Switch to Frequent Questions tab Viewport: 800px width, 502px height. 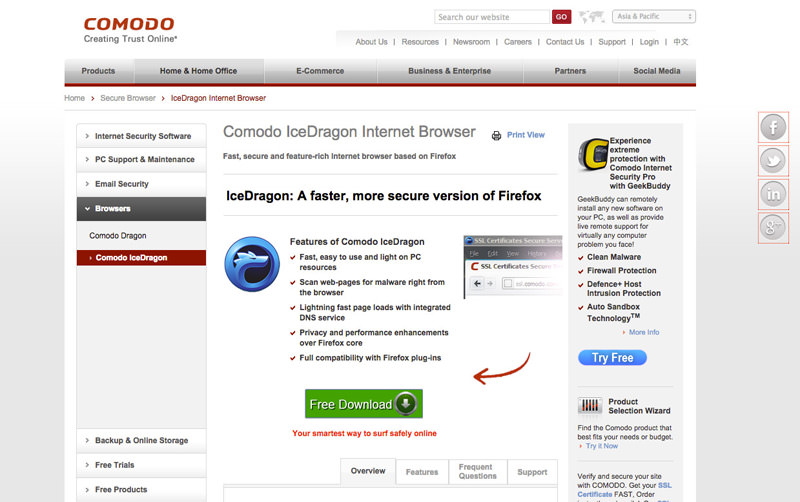[x=478, y=471]
